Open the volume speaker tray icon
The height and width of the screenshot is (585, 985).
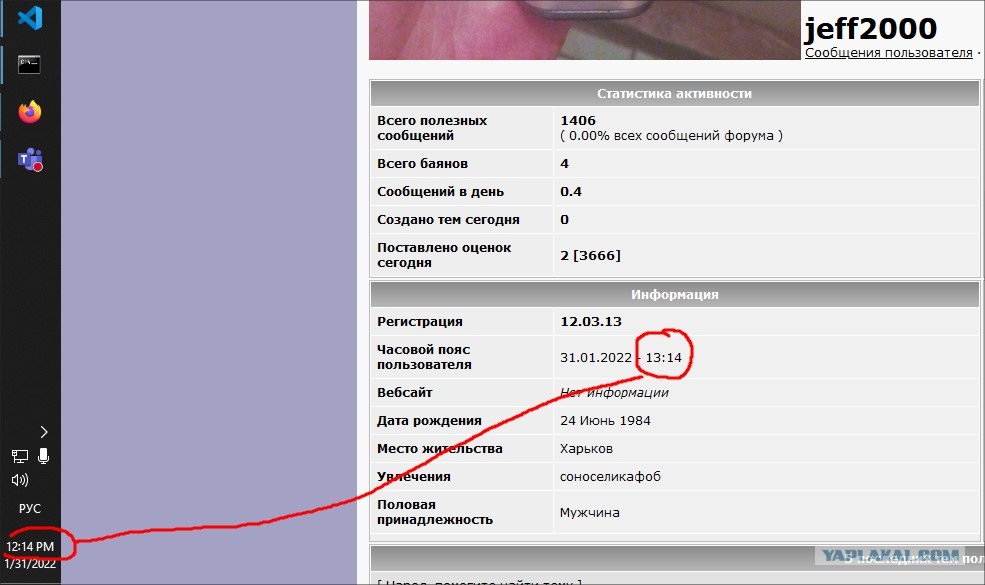[x=19, y=480]
